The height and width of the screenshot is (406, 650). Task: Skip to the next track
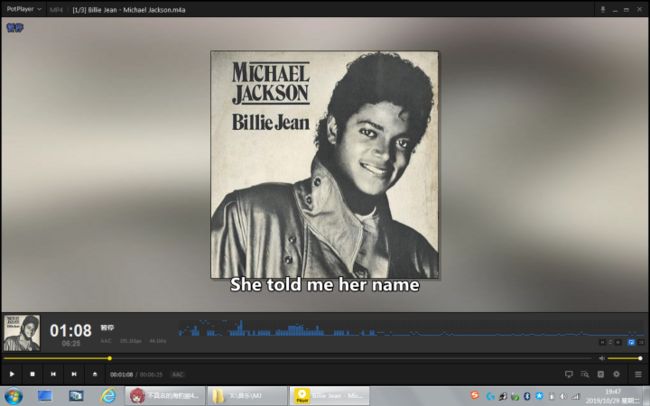(x=74, y=374)
